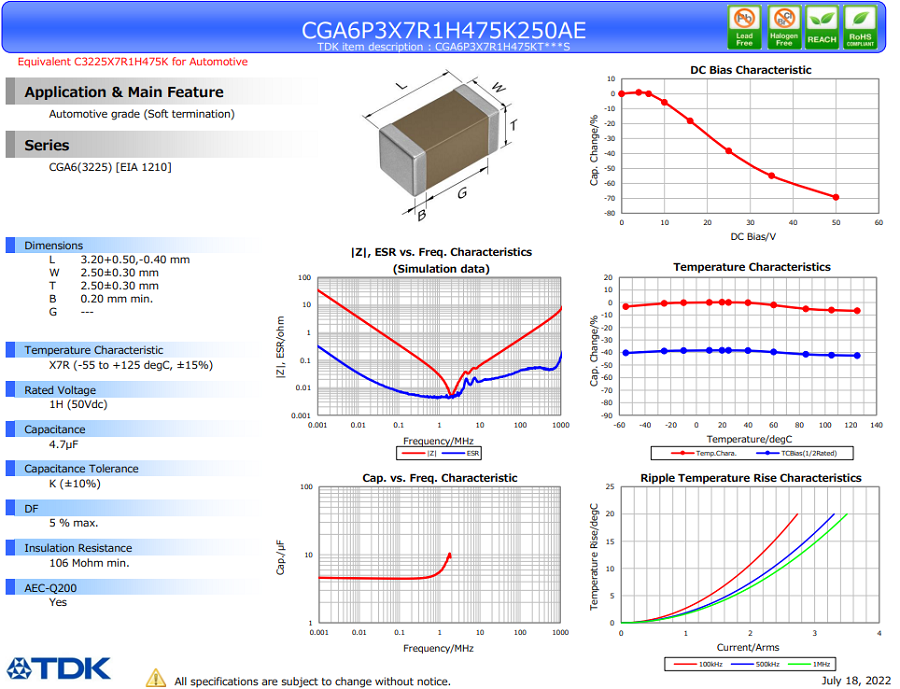900x689 pixels.
Task: Click the Ripple Temperature Rise Characteristics title
Action: pos(751,478)
